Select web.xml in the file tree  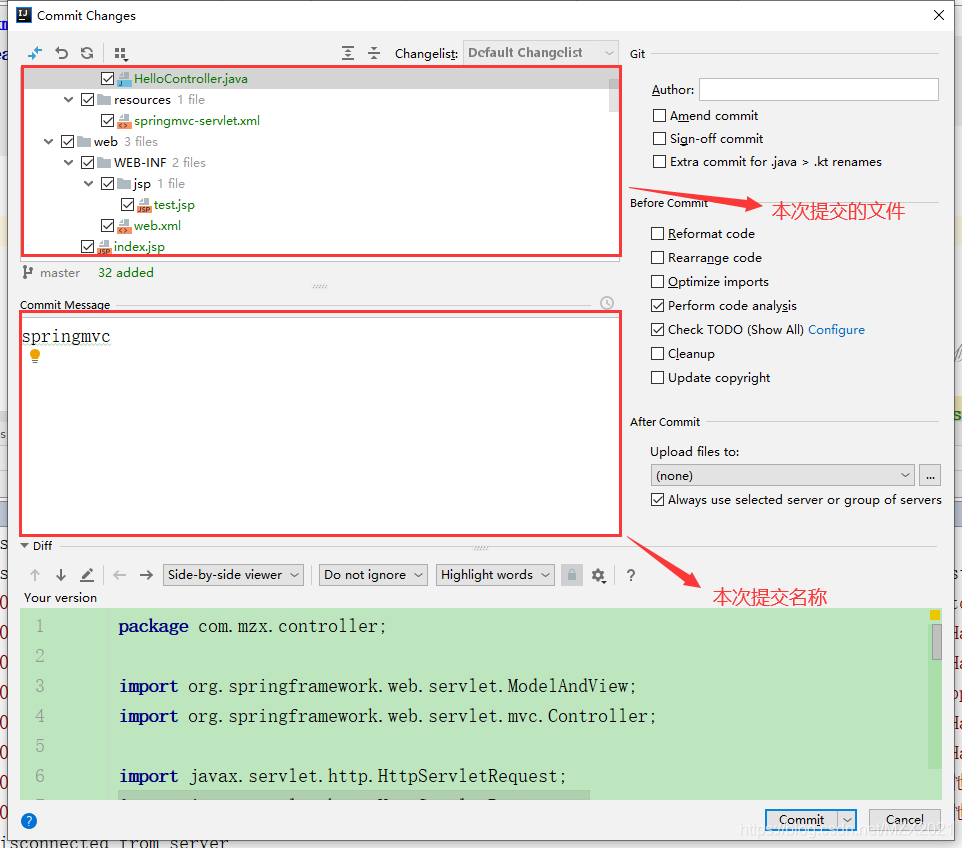(158, 226)
